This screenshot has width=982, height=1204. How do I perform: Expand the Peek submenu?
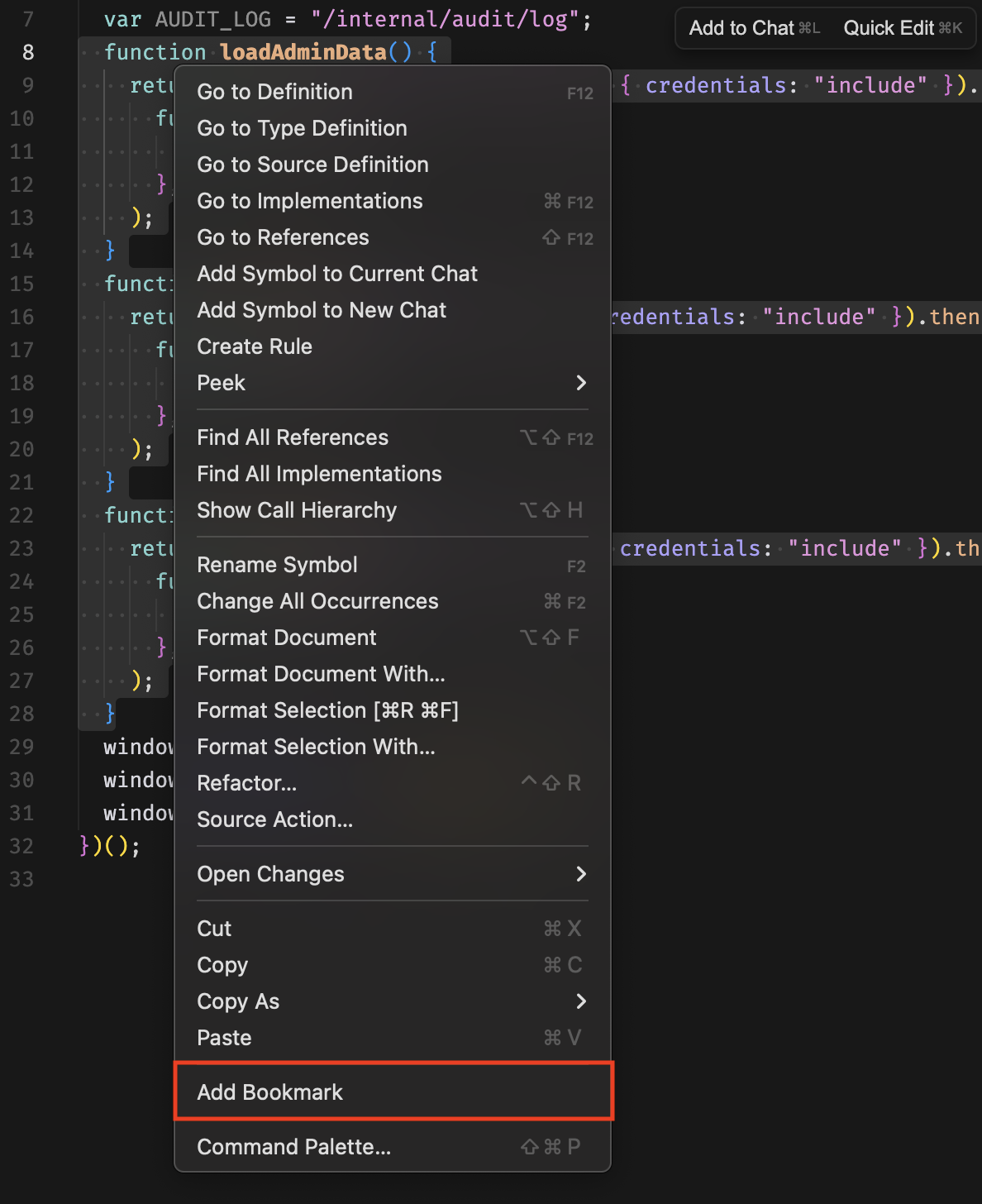tap(393, 383)
